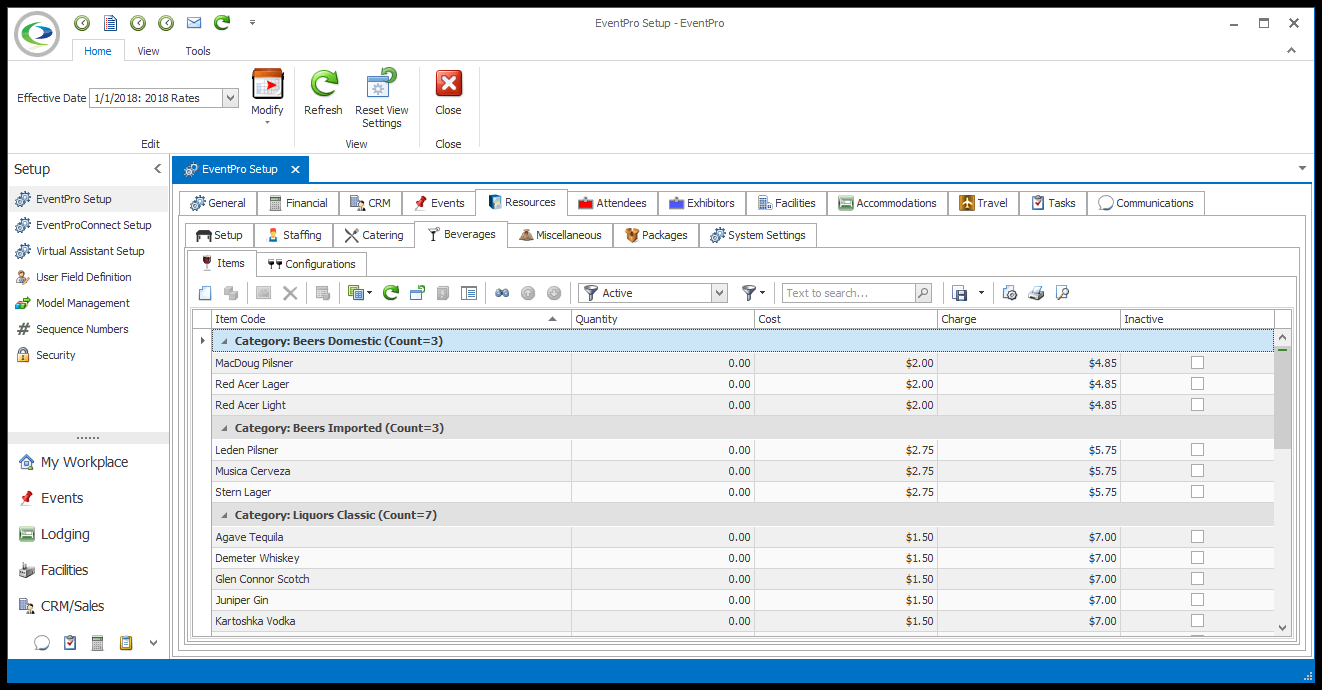The image size is (1322, 690).
Task: Toggle Inactive checkbox for Demeter Whiskey
Action: coord(1197,558)
